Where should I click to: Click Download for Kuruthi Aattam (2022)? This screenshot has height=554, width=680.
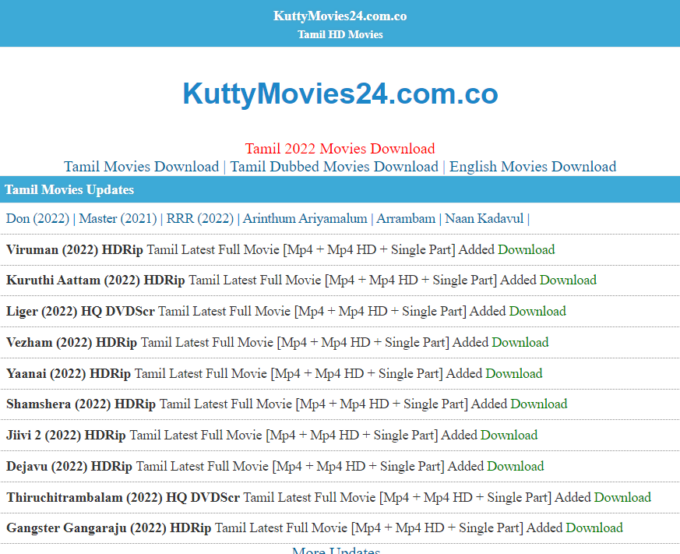coord(568,280)
